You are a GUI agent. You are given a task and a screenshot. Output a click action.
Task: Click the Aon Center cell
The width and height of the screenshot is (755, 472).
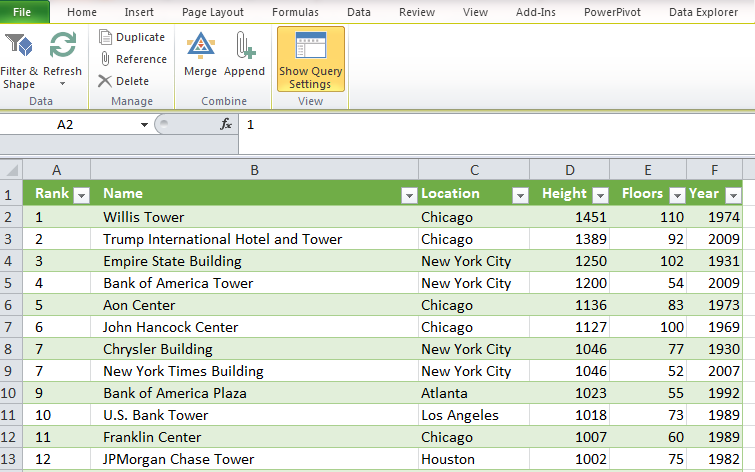click(254, 305)
